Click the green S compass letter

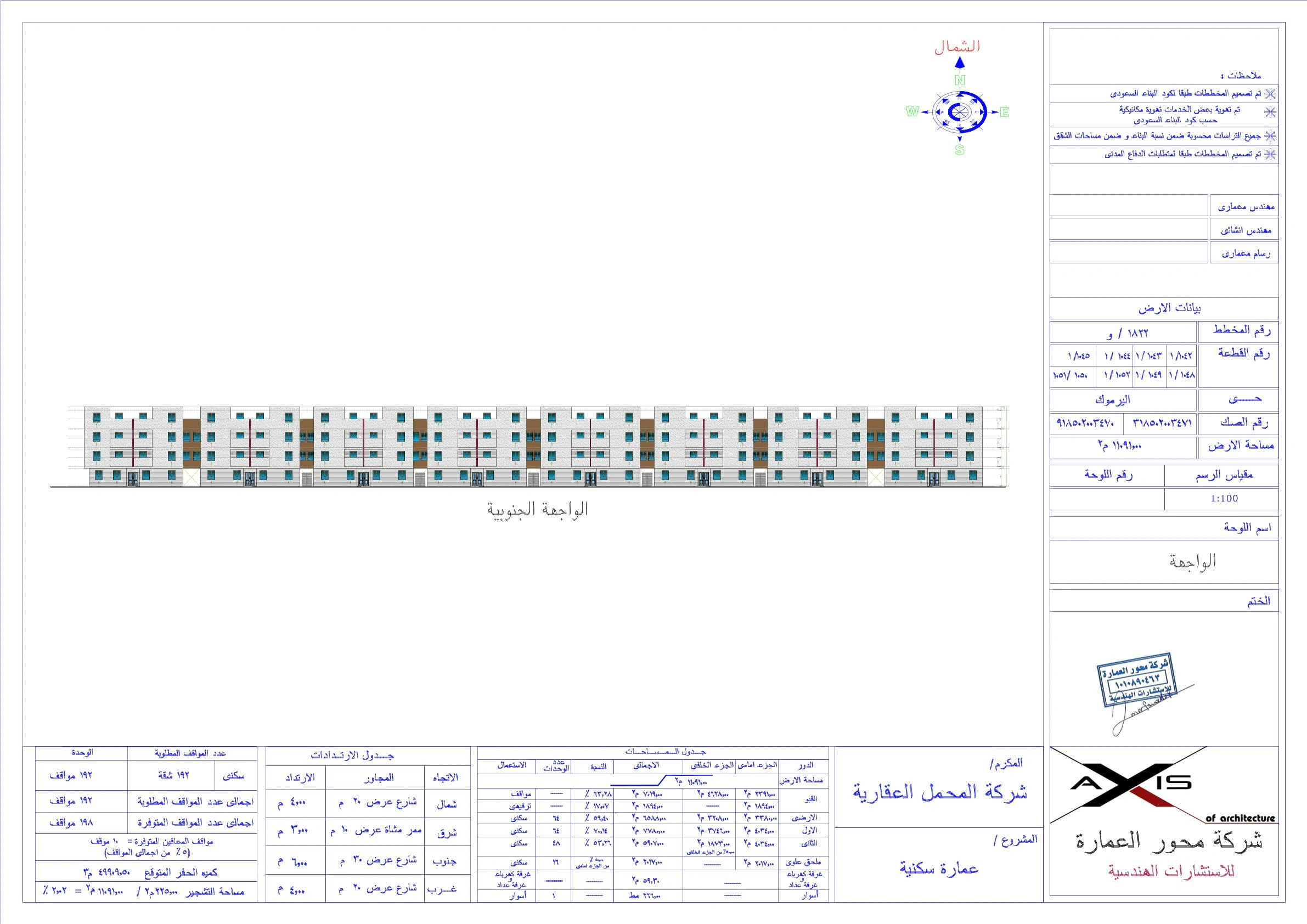[x=960, y=150]
